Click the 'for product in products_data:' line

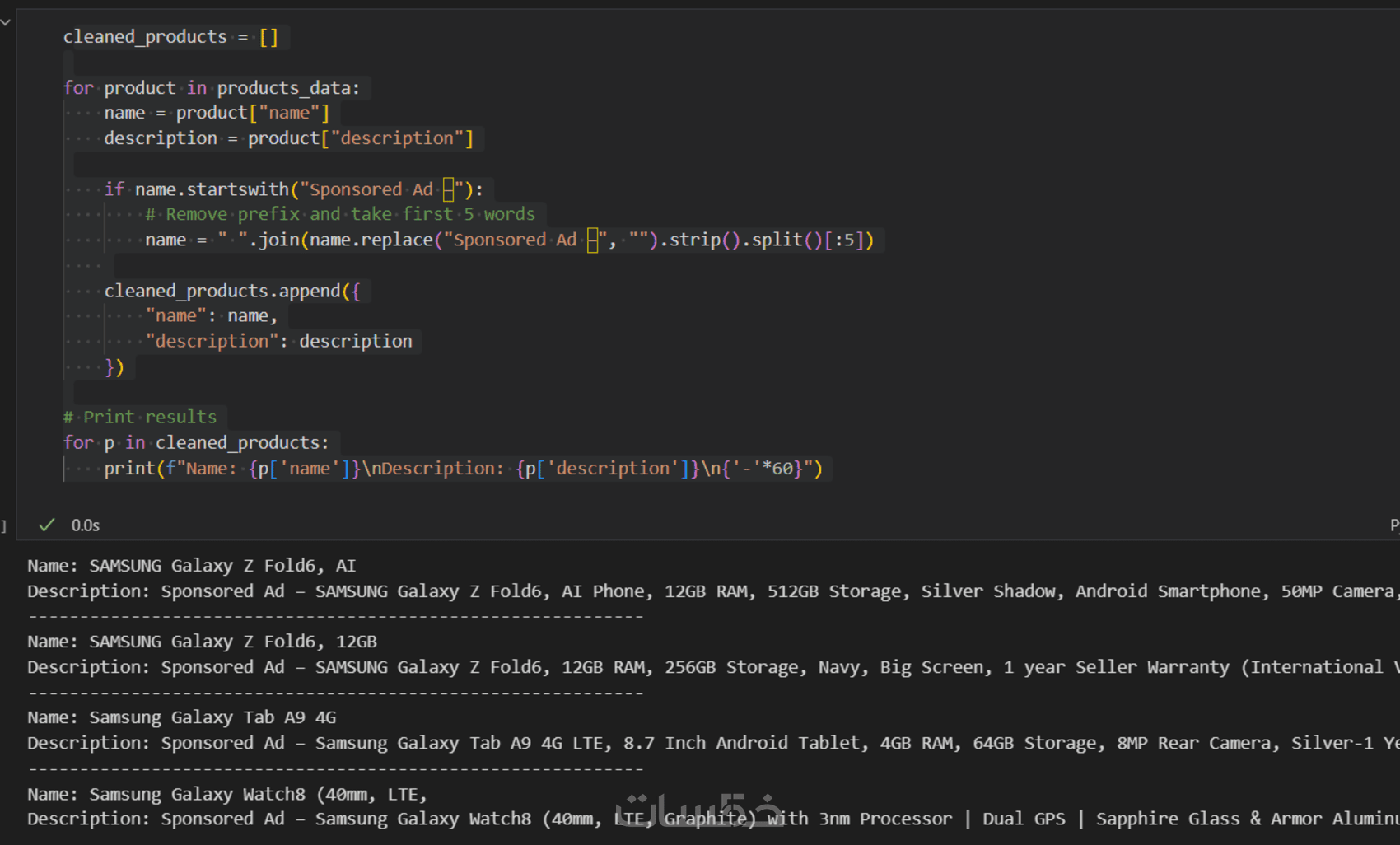[x=212, y=88]
